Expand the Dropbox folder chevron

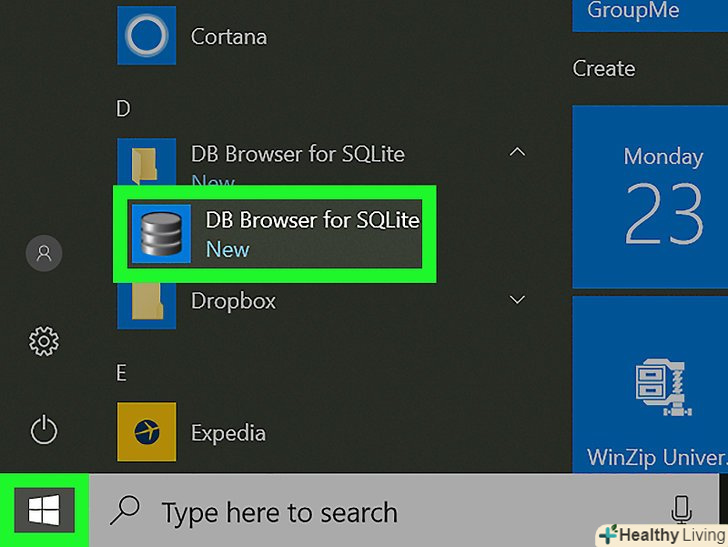pyautogui.click(x=517, y=300)
